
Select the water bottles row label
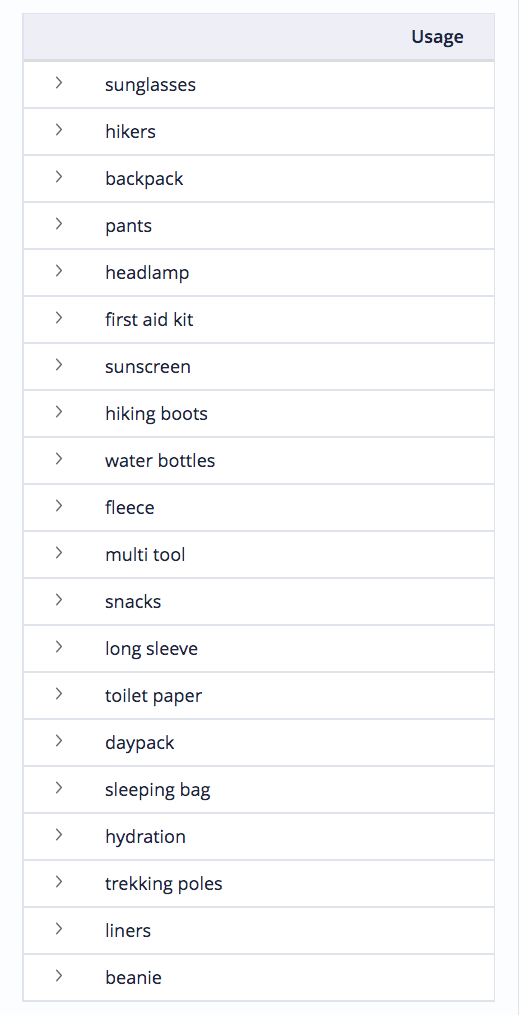click(160, 461)
